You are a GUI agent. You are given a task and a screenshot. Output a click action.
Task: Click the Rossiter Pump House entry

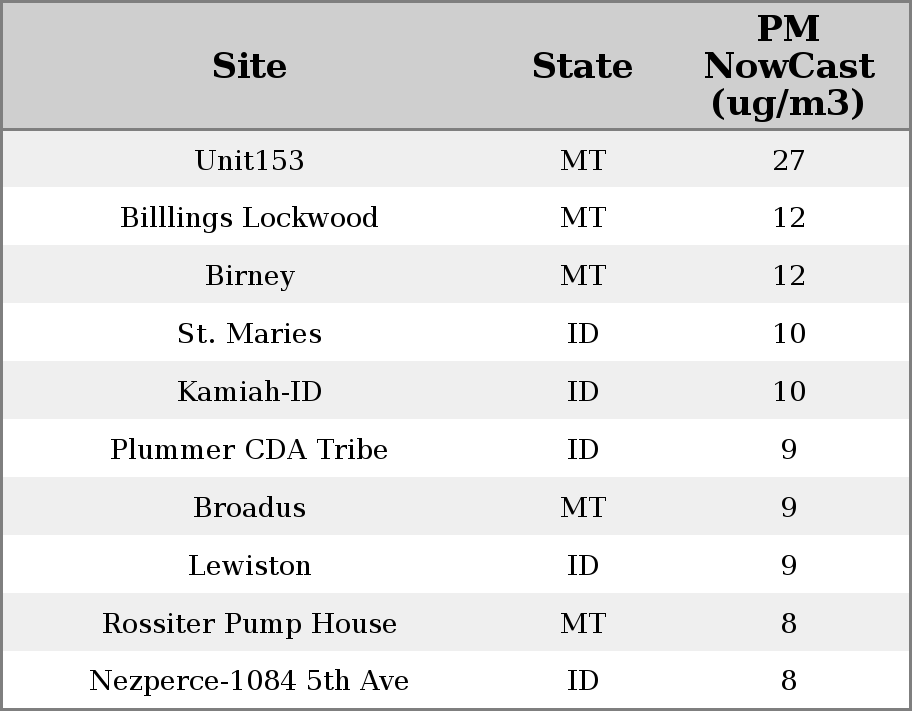click(x=249, y=624)
